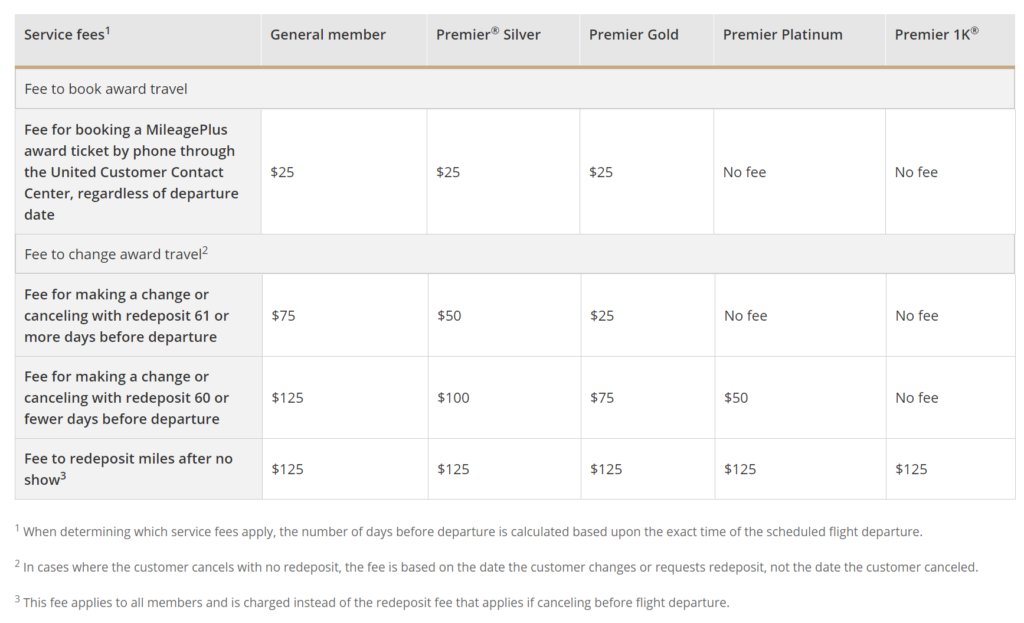Select the "General member" column header
This screenshot has height=623, width=1024.
click(328, 35)
